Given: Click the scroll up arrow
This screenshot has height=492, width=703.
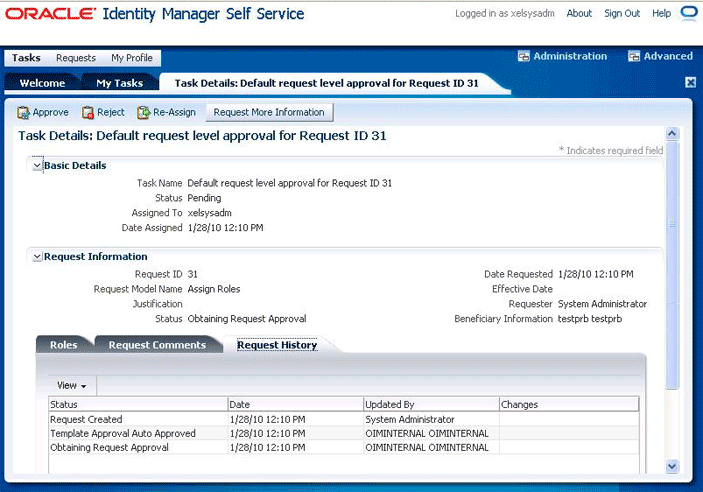Looking at the screenshot, I should pyautogui.click(x=672, y=134).
